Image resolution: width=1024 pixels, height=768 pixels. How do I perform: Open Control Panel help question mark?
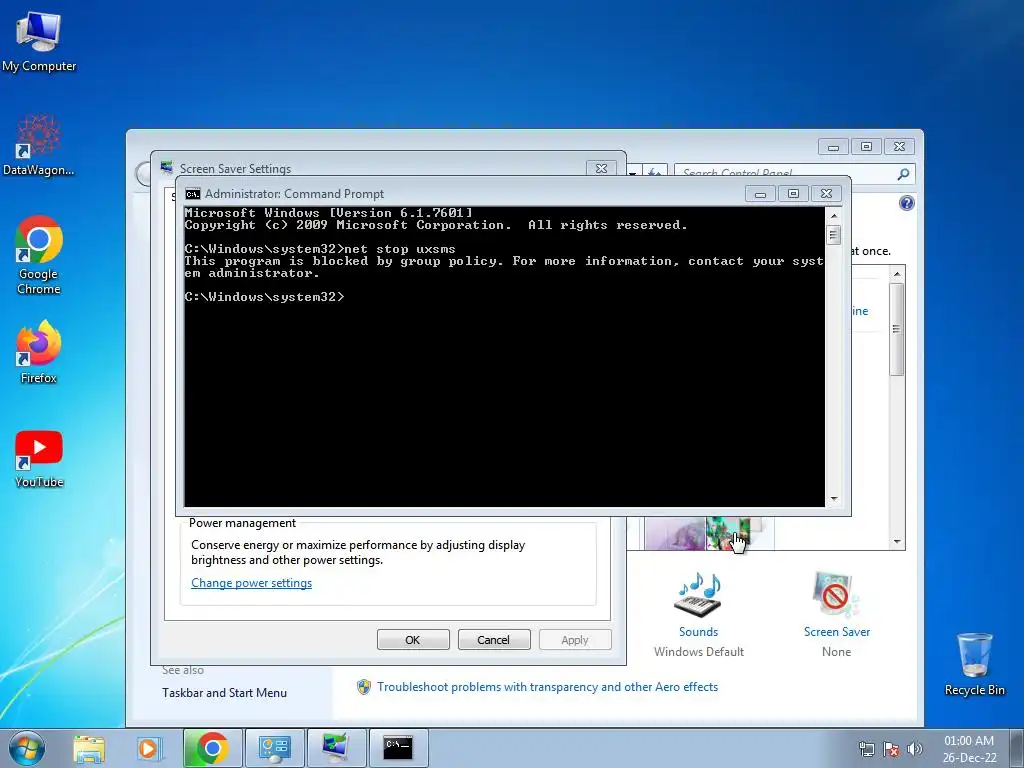[906, 203]
